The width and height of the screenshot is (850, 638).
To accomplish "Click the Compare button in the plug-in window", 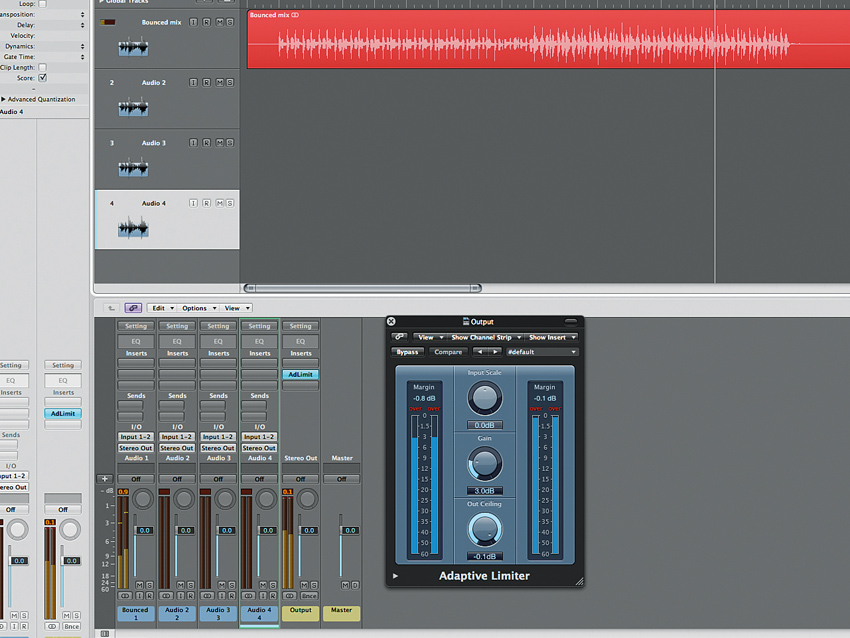I will pos(448,352).
